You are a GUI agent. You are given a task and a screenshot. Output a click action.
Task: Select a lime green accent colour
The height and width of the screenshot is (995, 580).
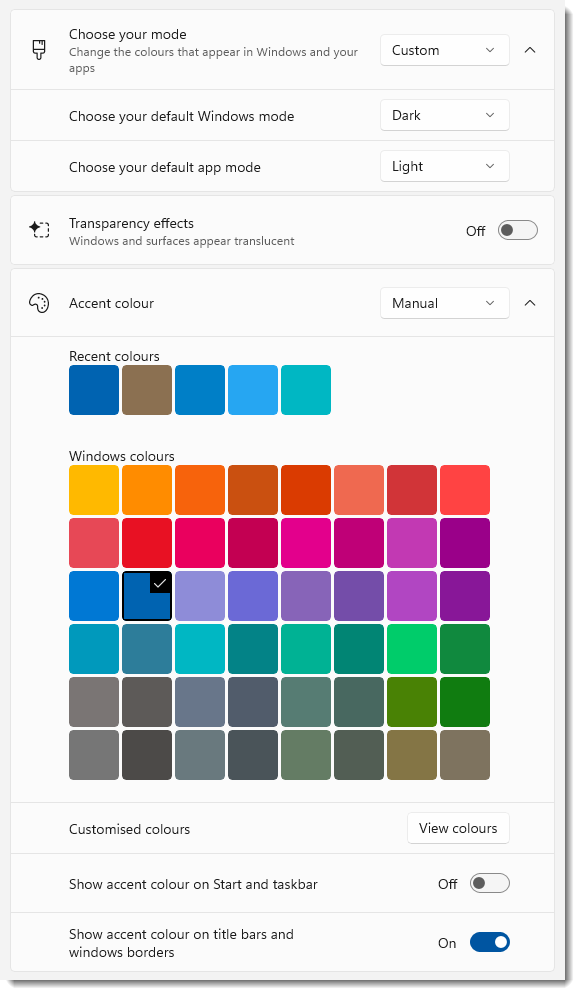411,701
